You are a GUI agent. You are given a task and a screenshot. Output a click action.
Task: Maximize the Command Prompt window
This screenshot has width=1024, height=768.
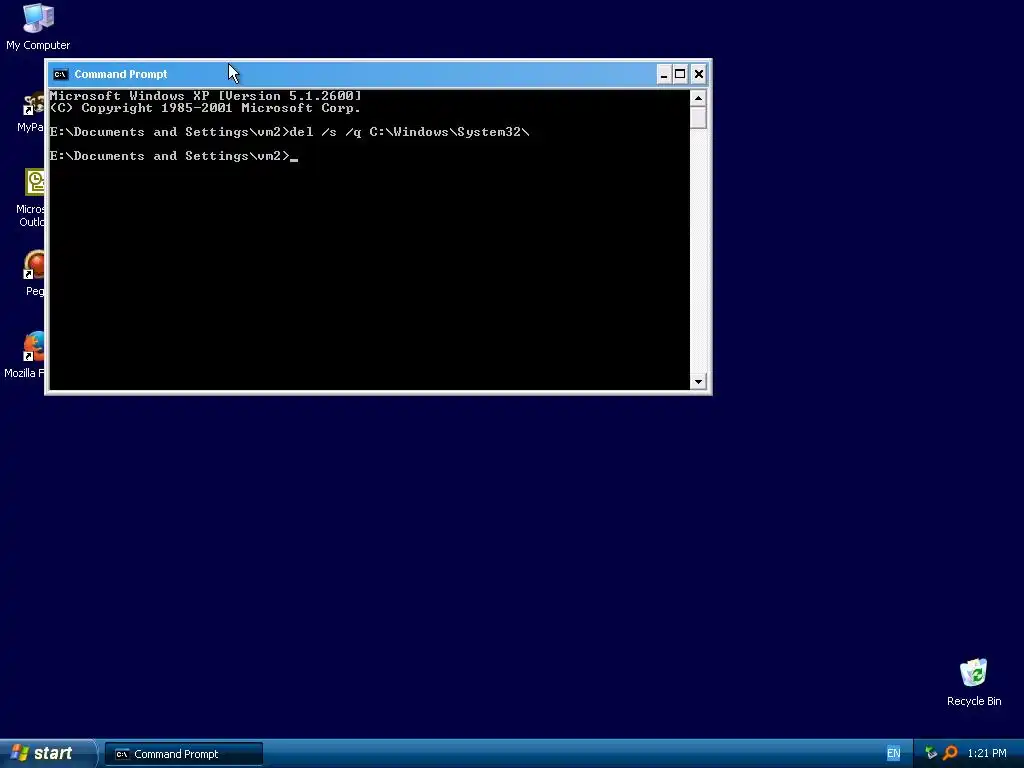[680, 74]
